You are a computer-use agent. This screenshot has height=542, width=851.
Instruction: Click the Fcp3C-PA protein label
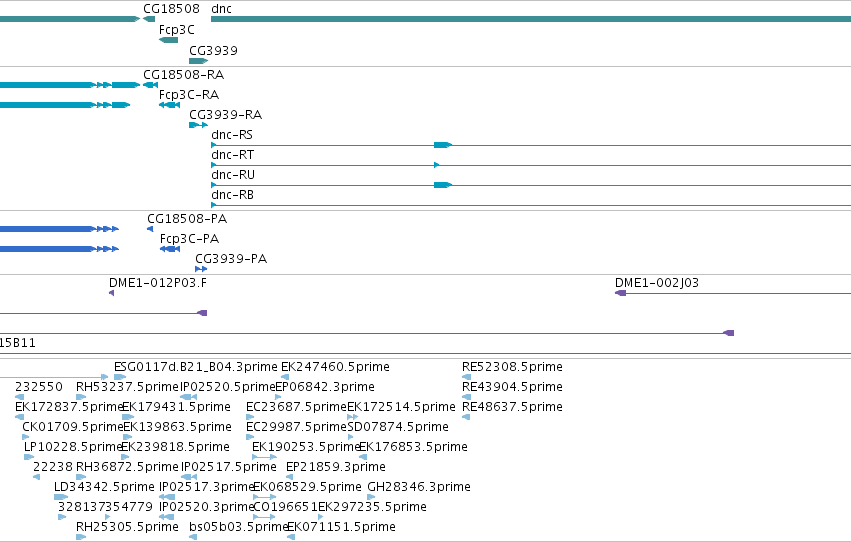(189, 239)
